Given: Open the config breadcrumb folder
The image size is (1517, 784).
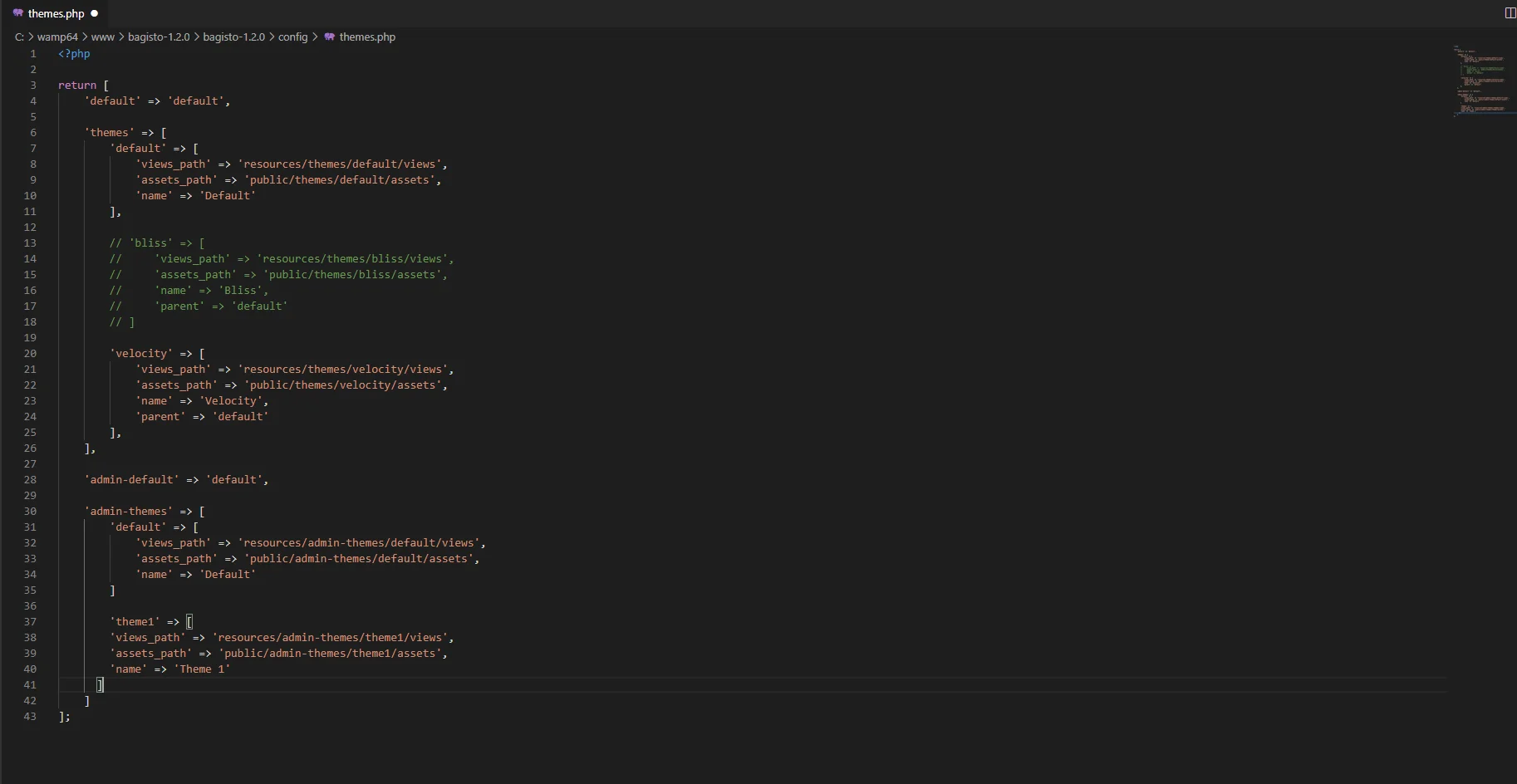Looking at the screenshot, I should [292, 37].
